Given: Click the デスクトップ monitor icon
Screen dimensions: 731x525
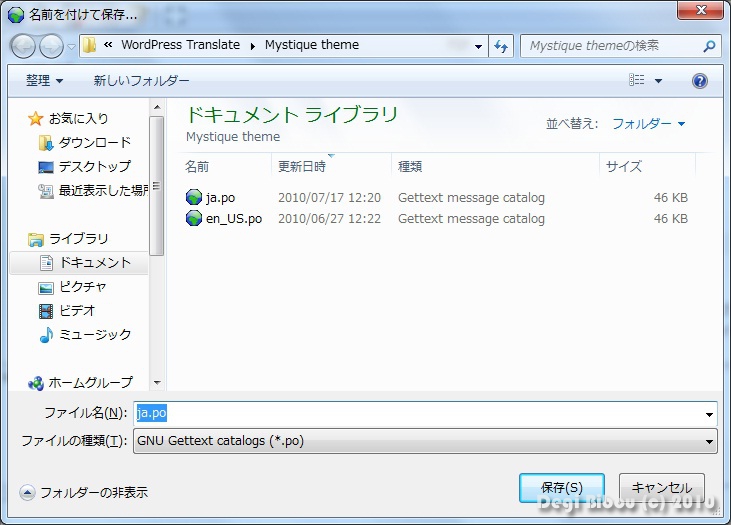Looking at the screenshot, I should point(46,167).
